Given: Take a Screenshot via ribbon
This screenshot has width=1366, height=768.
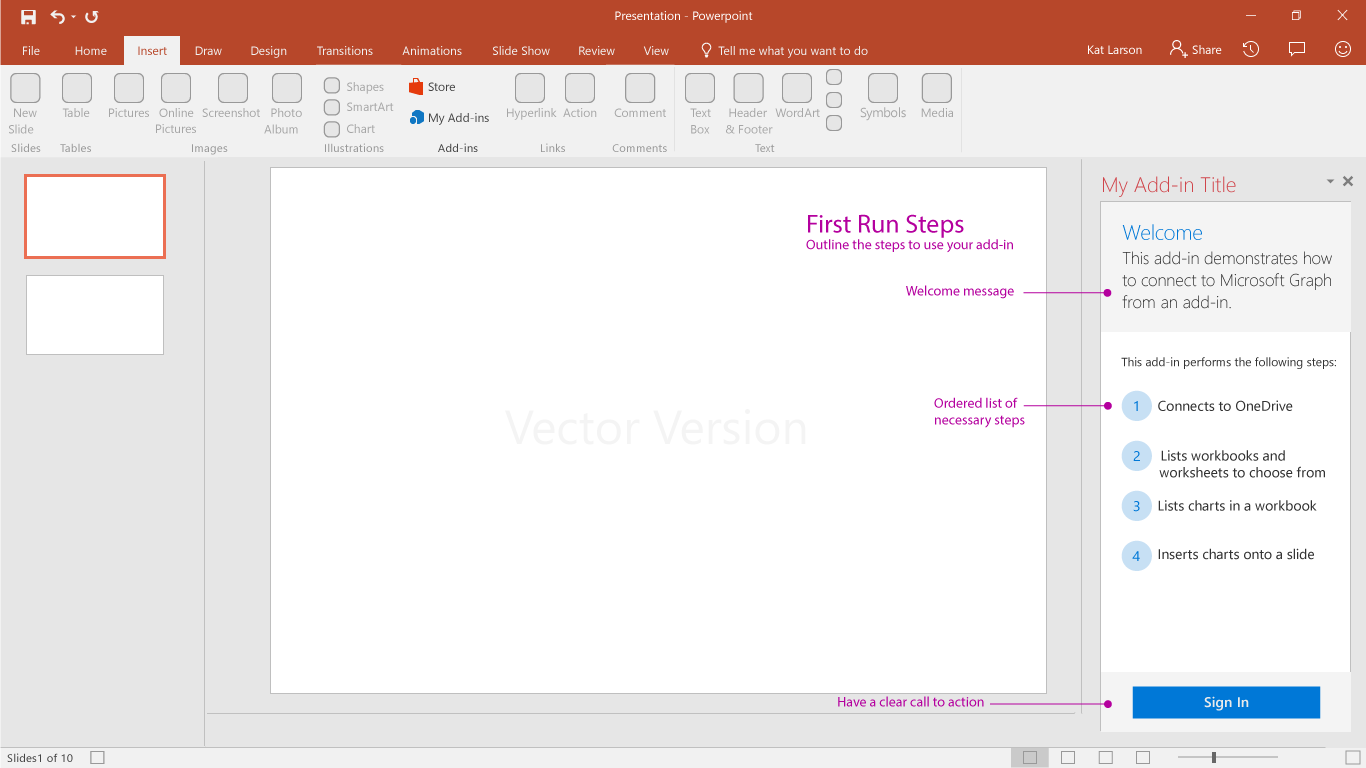Looking at the screenshot, I should click(232, 96).
